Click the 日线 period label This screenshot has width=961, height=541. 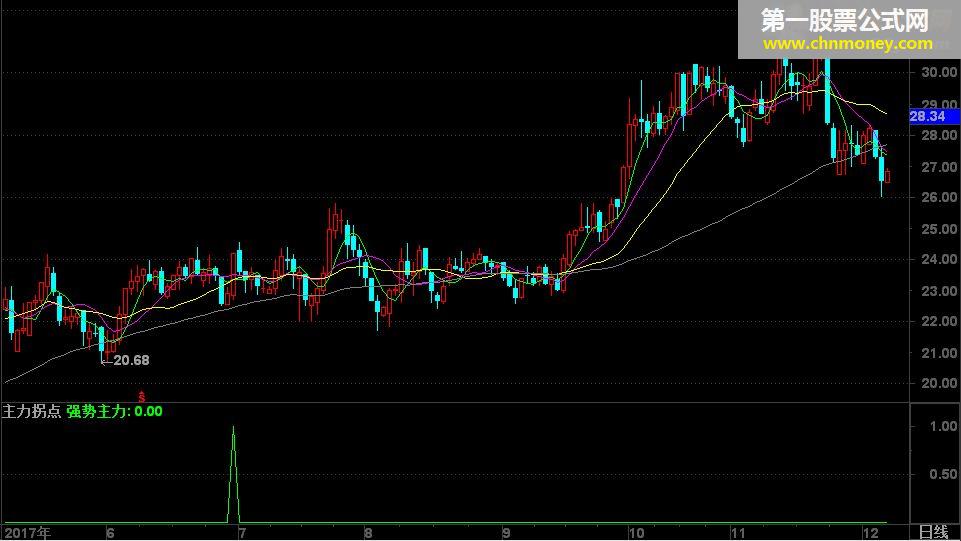[x=933, y=532]
